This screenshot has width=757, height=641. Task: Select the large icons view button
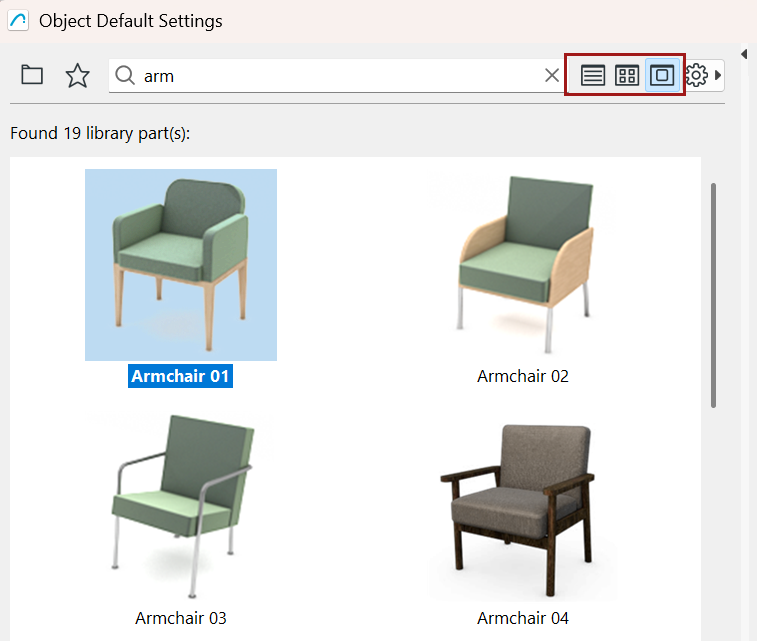tap(662, 75)
